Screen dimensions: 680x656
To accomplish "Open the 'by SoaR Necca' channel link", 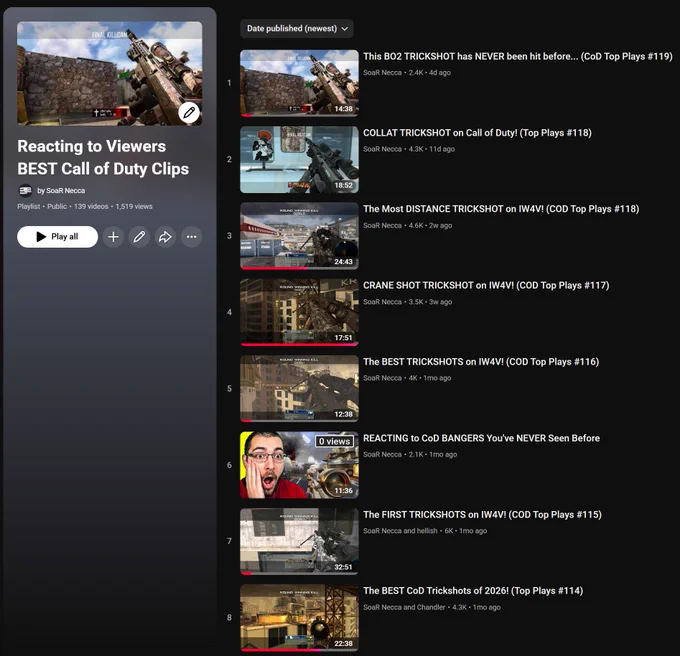I will (61, 191).
